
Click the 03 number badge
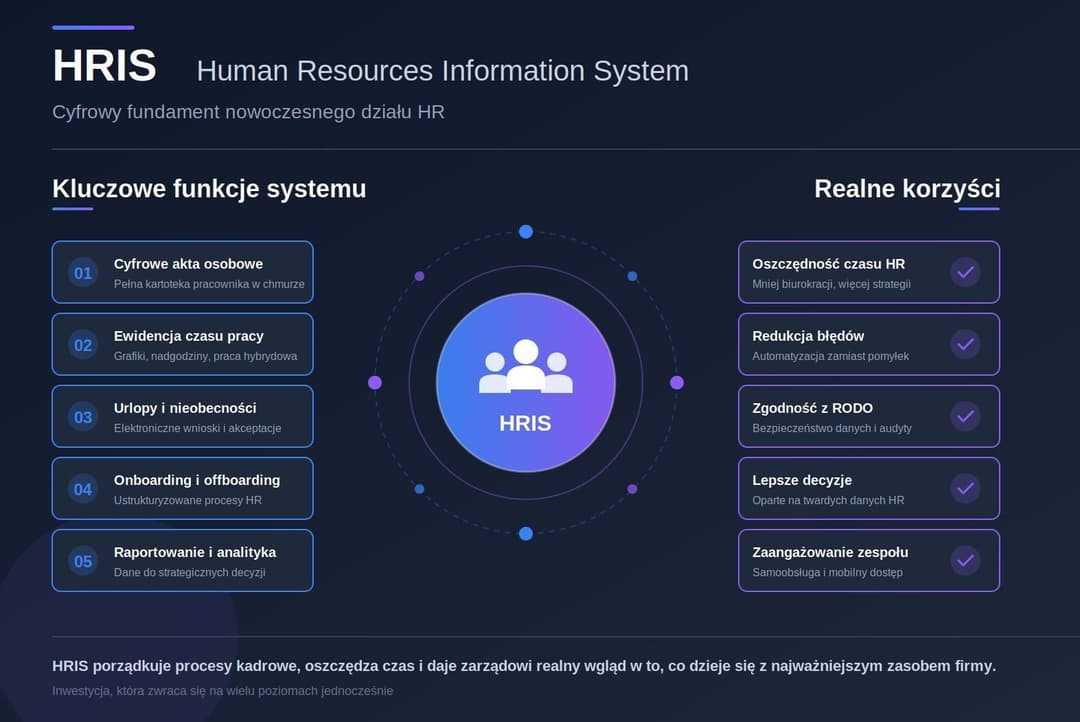83,417
